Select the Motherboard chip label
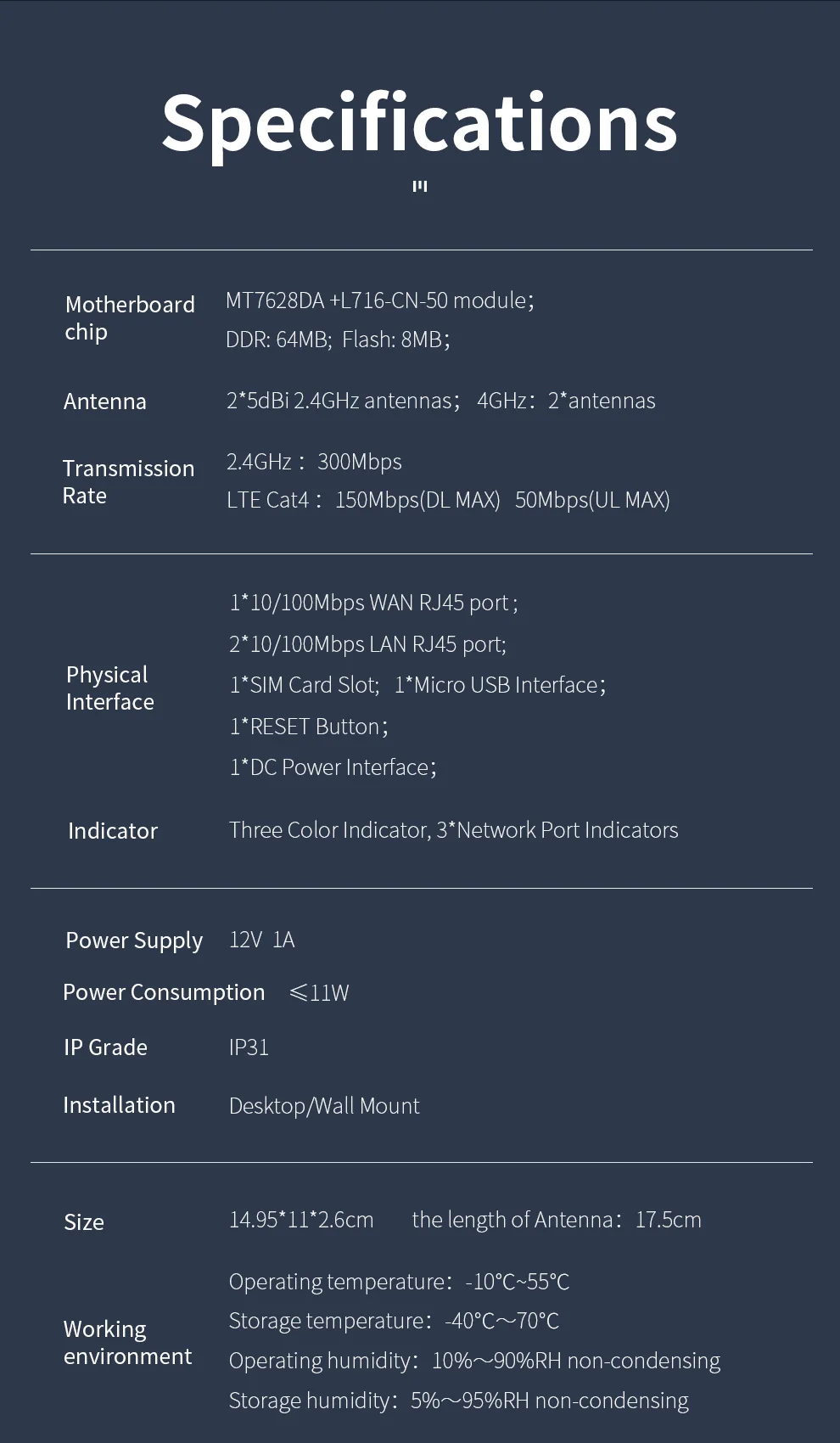 coord(130,317)
